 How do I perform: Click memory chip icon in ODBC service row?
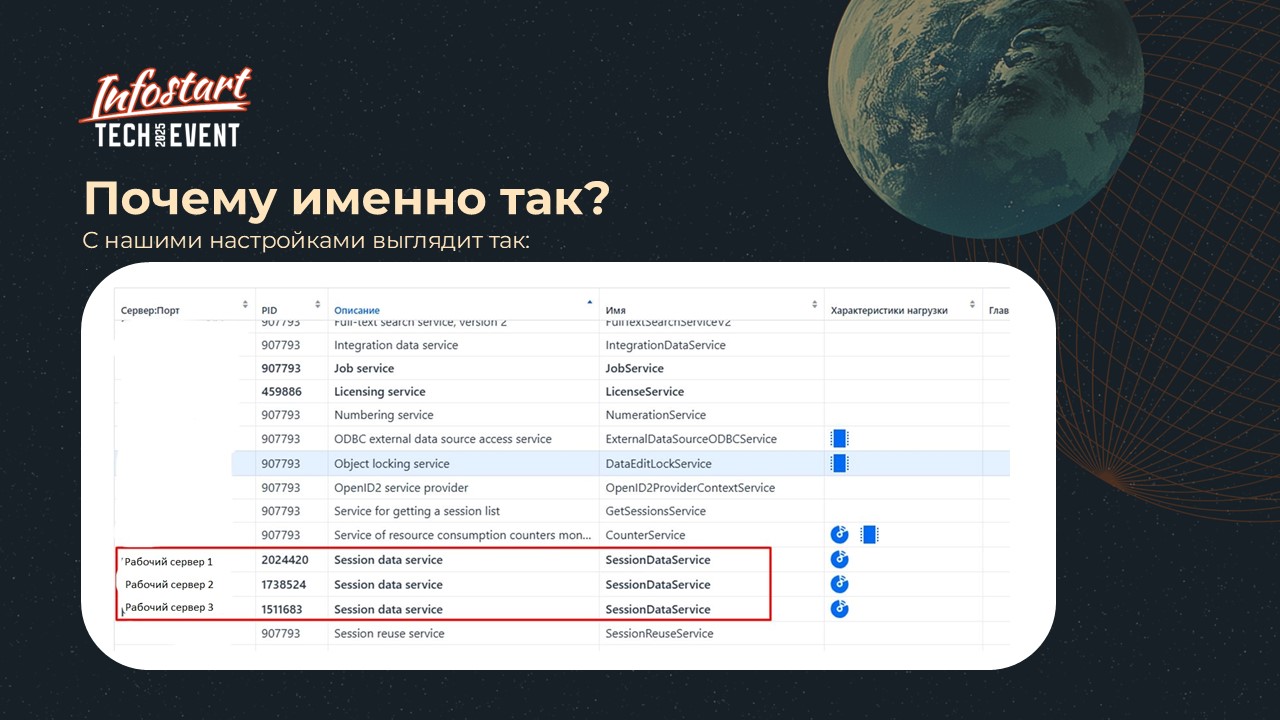pos(840,438)
